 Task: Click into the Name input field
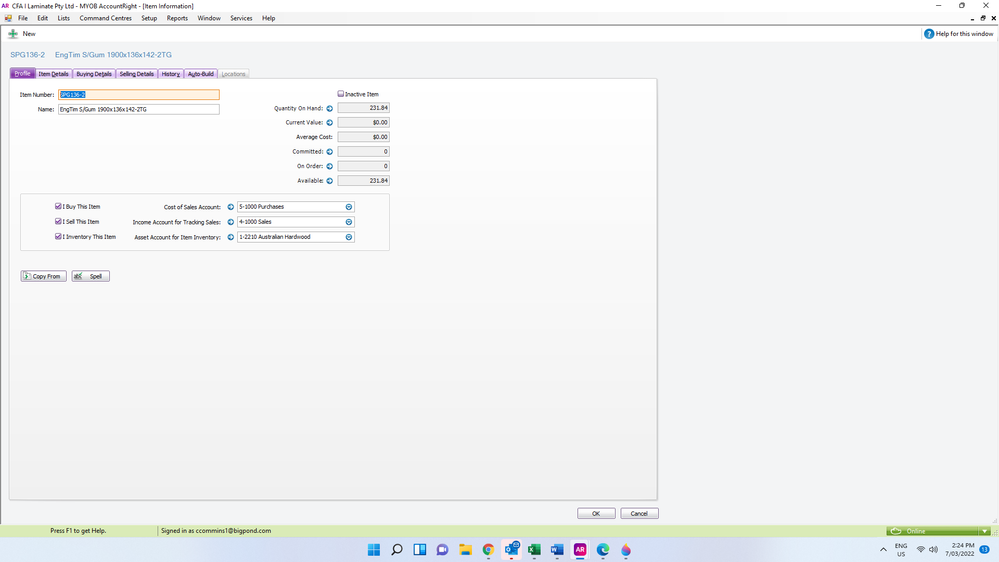coord(138,109)
